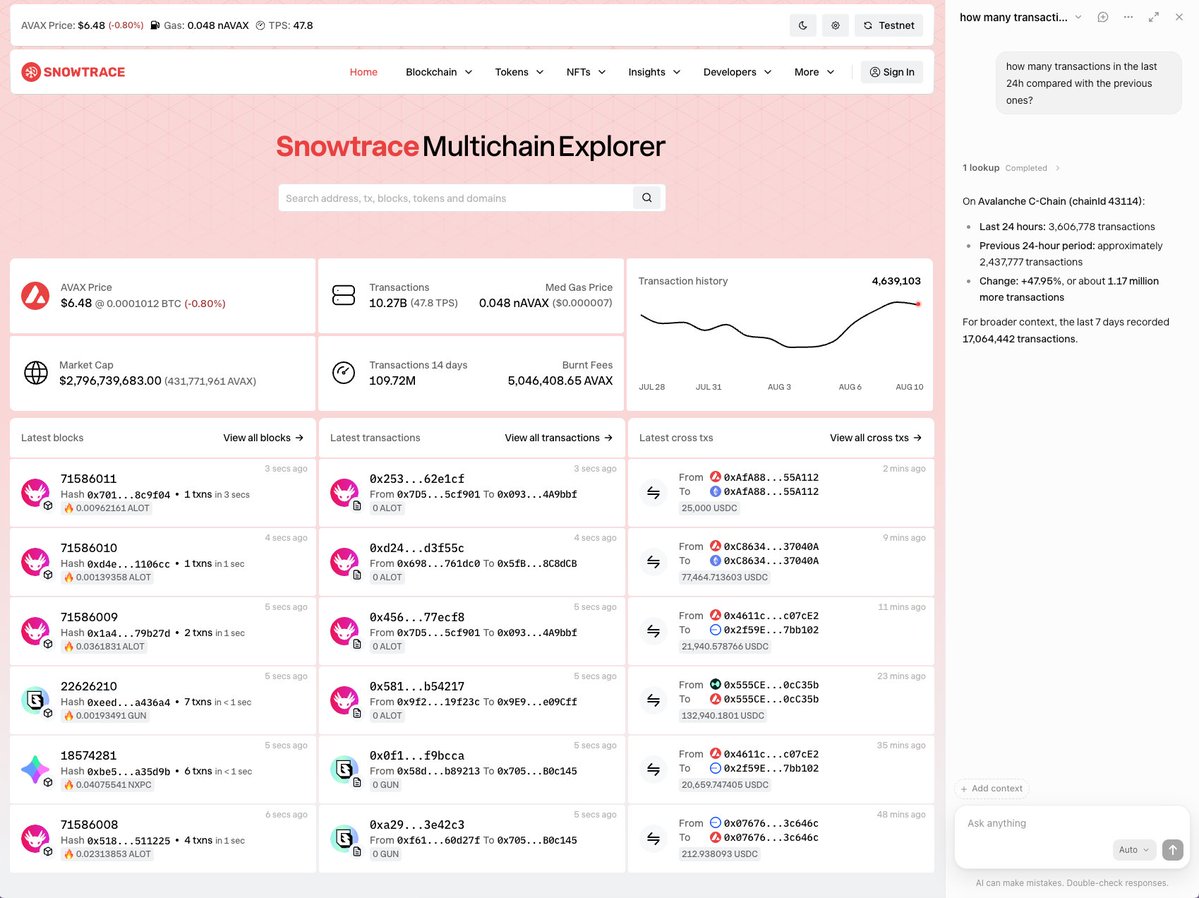This screenshot has width=1199, height=898.
Task: Click the icon for transaction 0xd24...d3f55c
Action: tap(344, 562)
